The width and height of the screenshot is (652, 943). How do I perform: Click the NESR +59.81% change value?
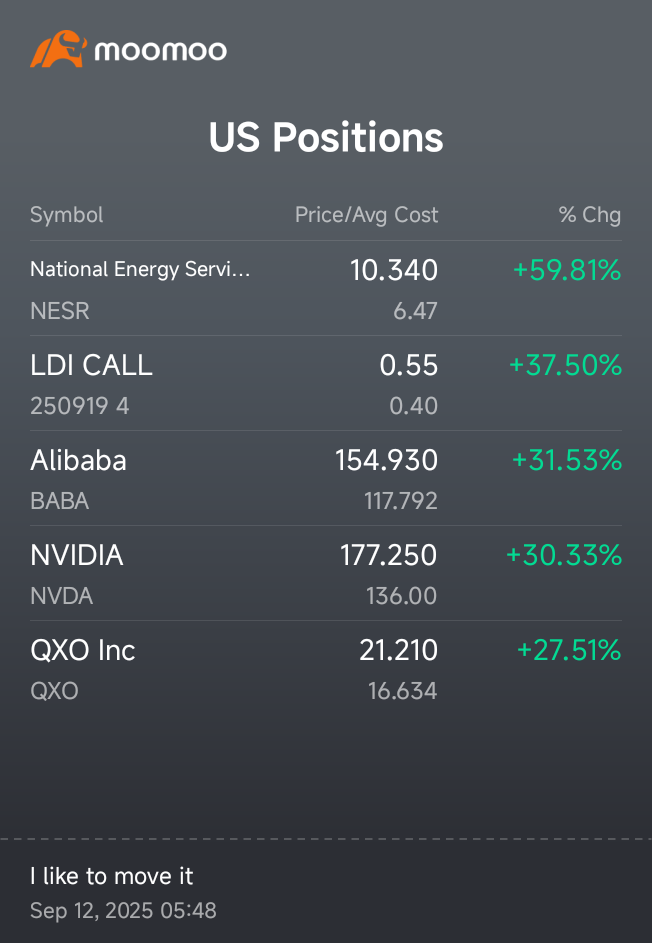tap(566, 270)
